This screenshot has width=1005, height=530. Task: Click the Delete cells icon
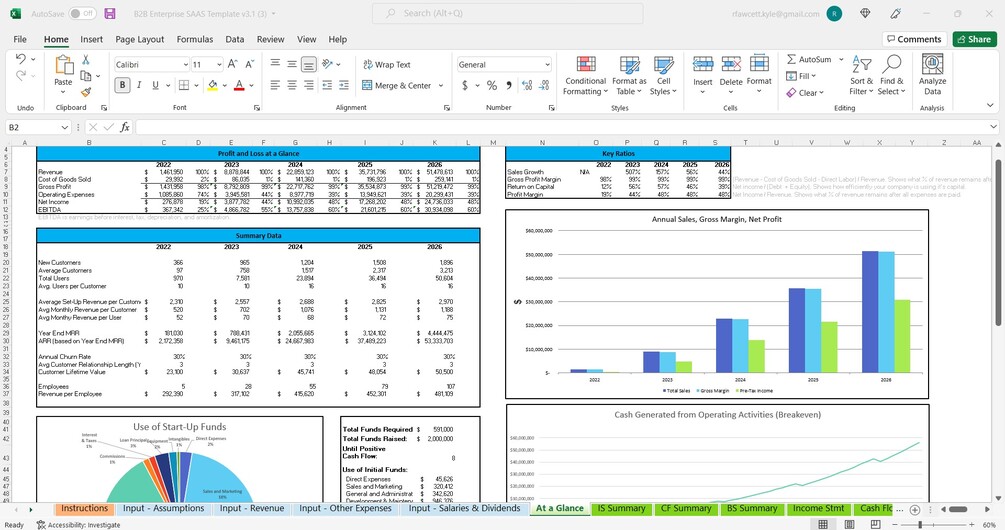(731, 64)
